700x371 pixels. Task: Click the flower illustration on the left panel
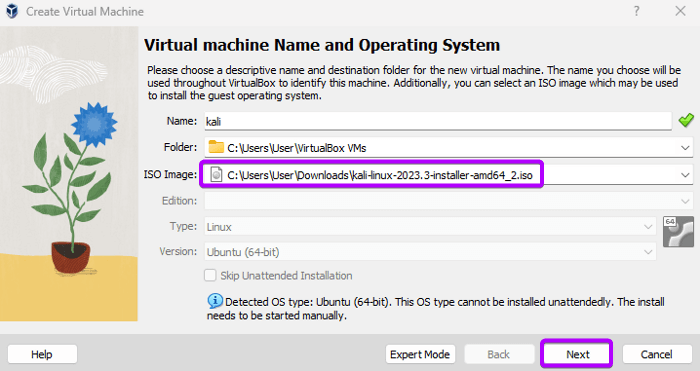coord(69,174)
